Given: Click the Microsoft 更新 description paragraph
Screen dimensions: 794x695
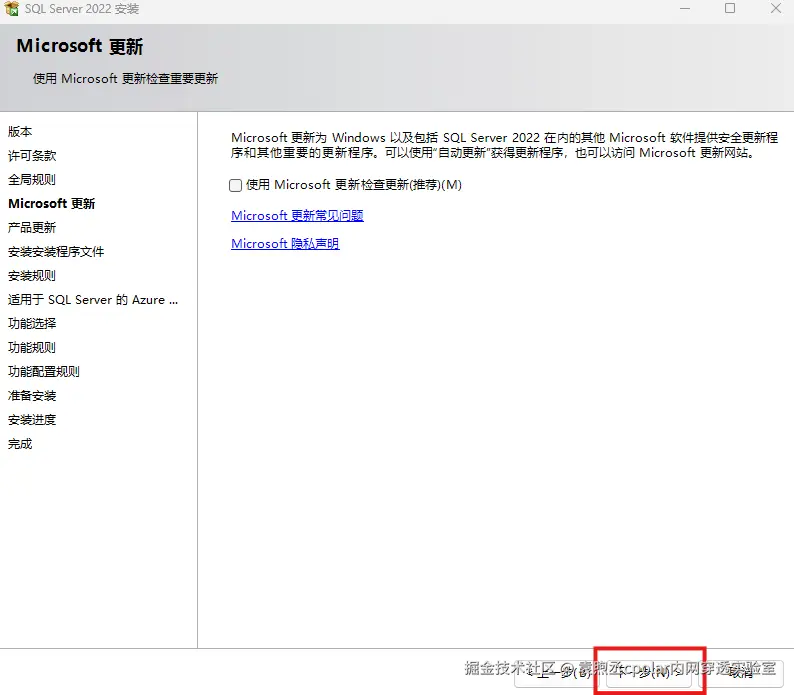Looking at the screenshot, I should pyautogui.click(x=504, y=145).
